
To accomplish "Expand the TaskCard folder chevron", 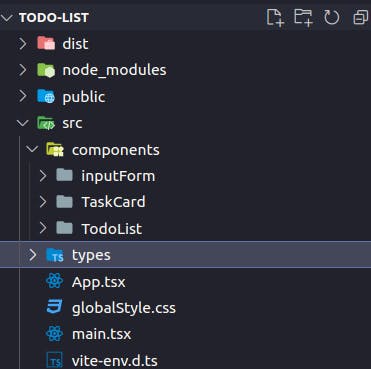I will tap(43, 202).
